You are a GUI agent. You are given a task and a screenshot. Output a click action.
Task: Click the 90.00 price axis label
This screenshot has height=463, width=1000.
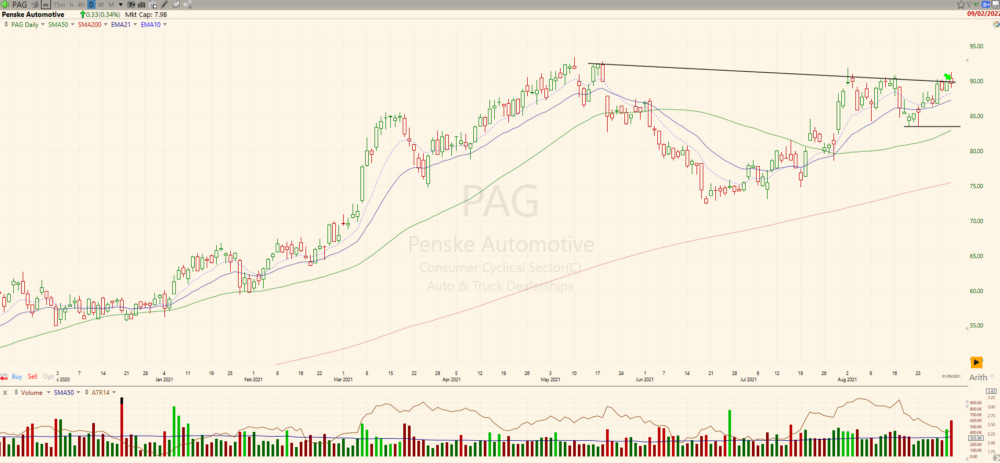976,81
